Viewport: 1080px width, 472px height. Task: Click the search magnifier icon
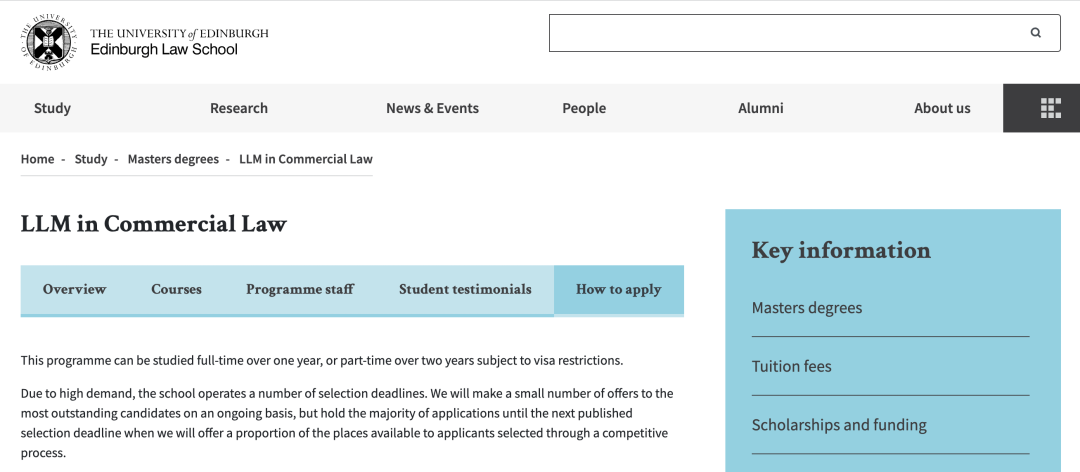click(x=1036, y=33)
